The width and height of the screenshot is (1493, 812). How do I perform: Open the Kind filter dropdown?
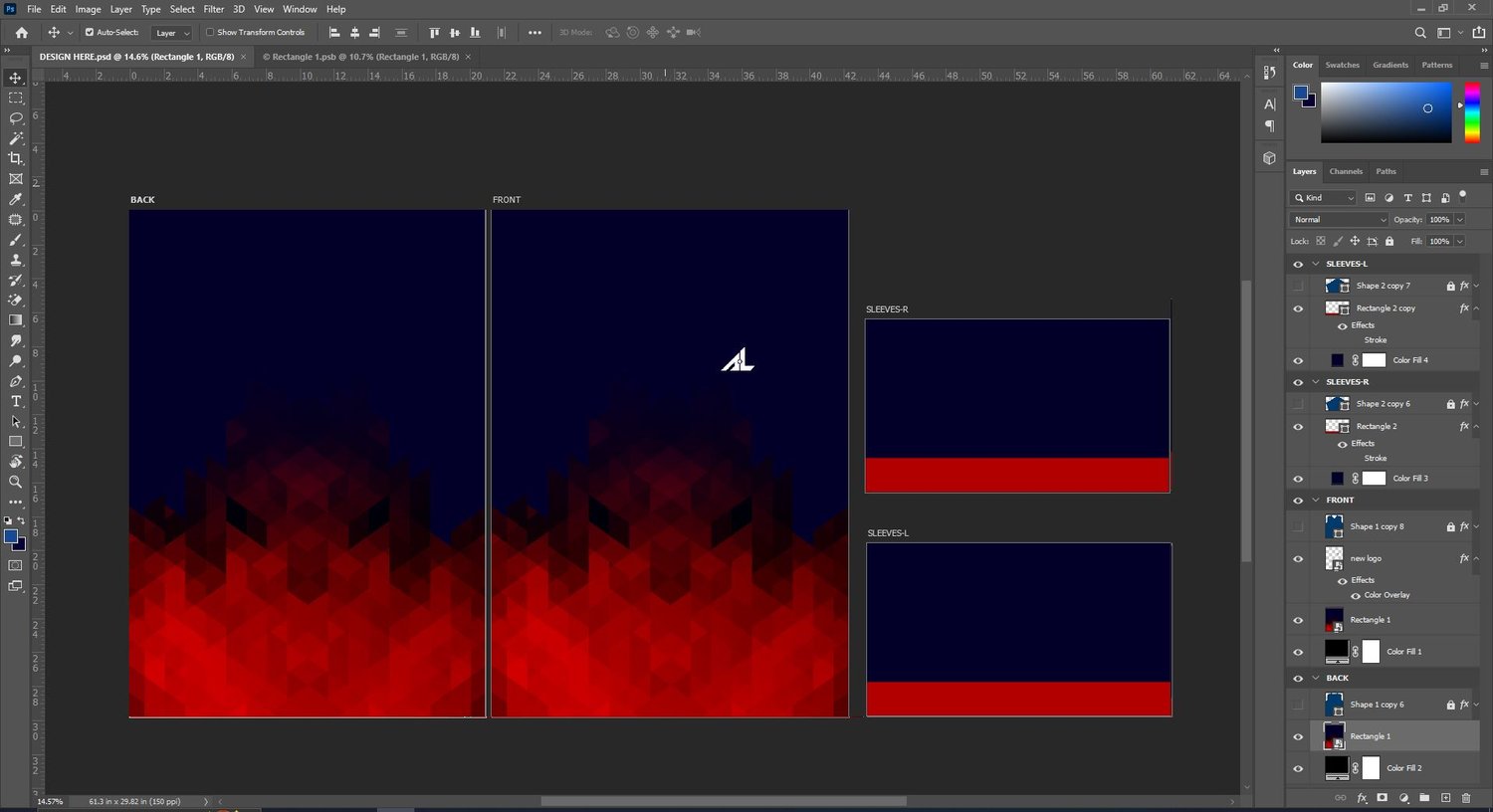(1324, 197)
